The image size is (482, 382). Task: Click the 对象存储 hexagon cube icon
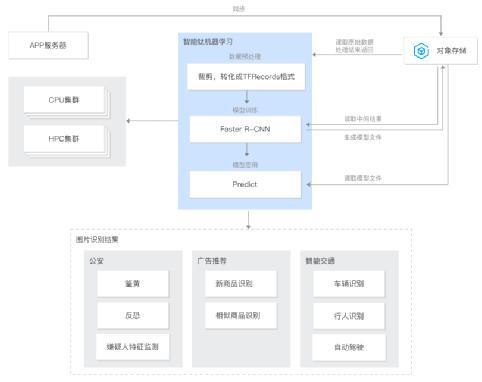click(421, 51)
